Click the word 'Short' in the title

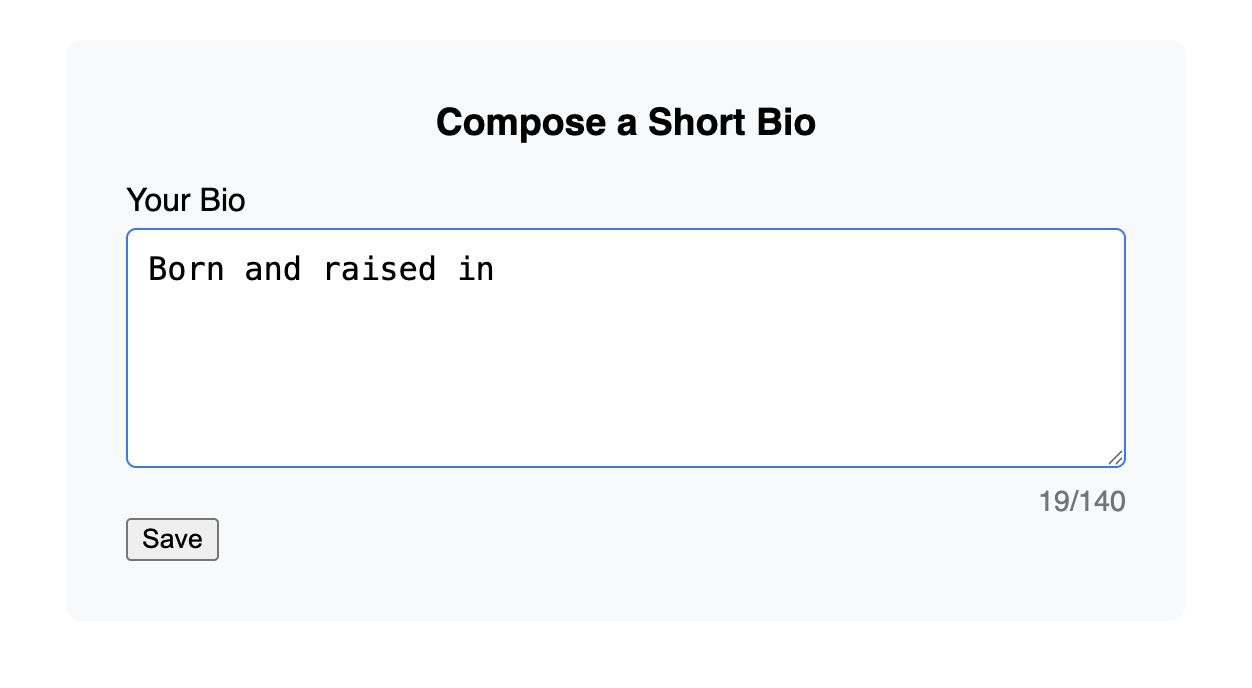click(x=694, y=122)
